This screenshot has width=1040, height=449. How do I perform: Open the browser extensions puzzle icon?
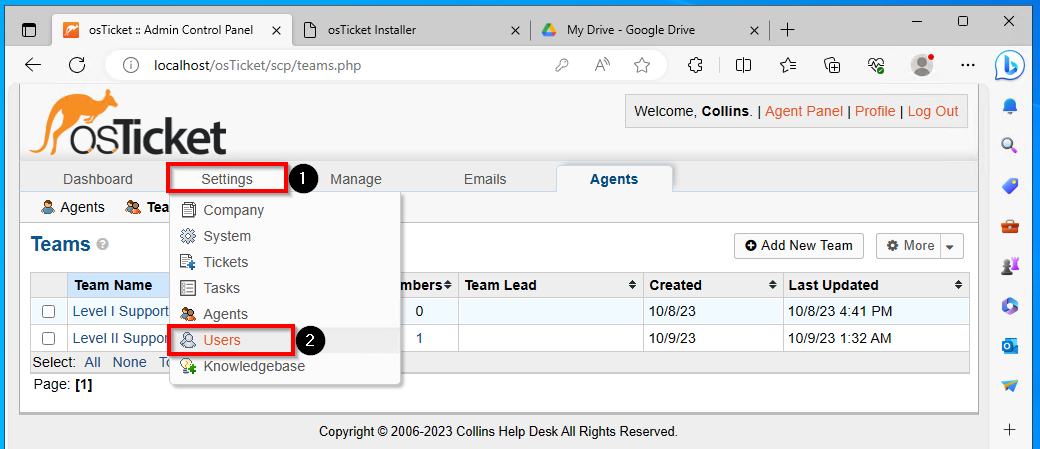(x=695, y=65)
